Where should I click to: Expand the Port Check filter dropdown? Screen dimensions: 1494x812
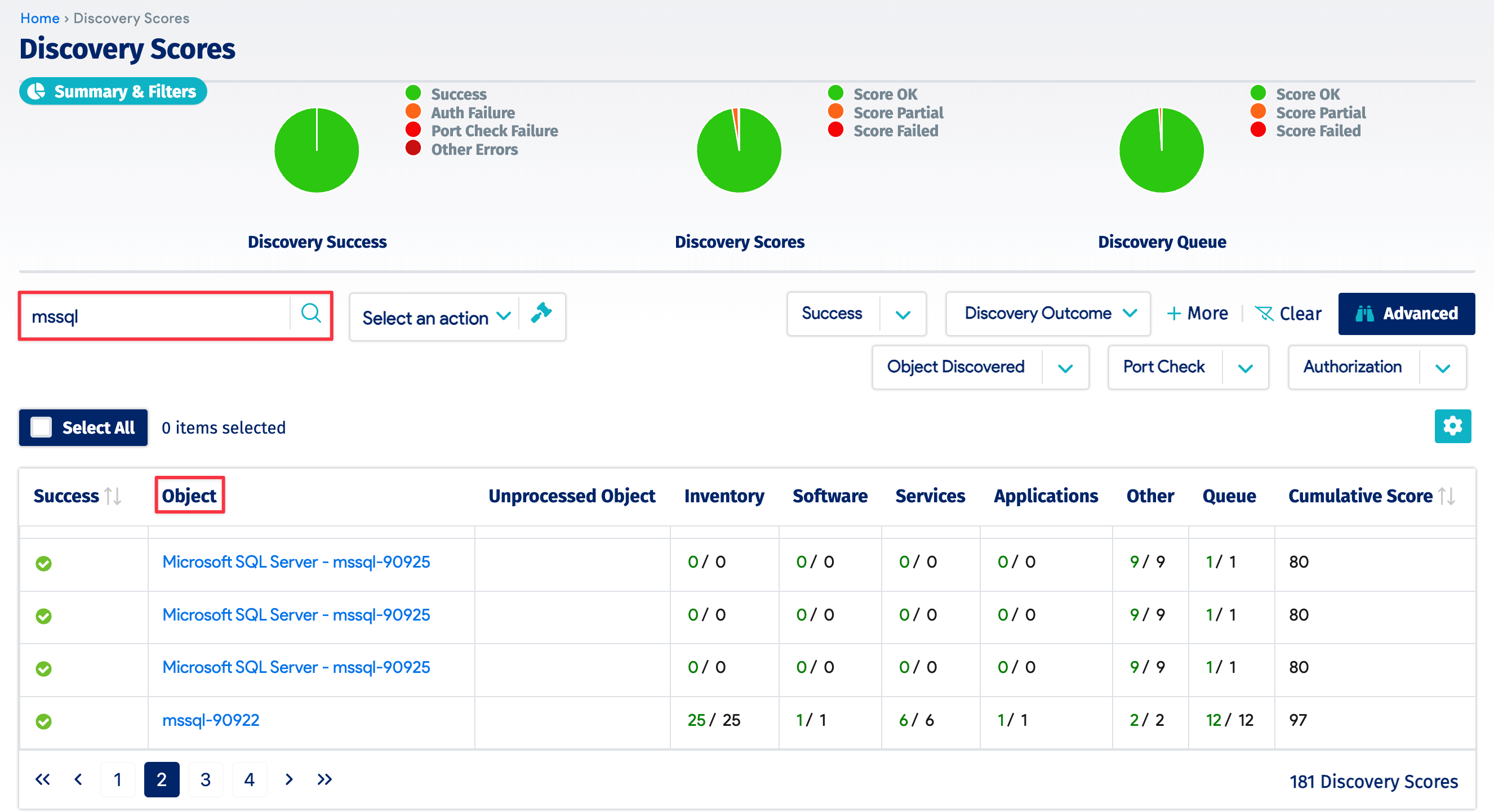[x=1246, y=367]
